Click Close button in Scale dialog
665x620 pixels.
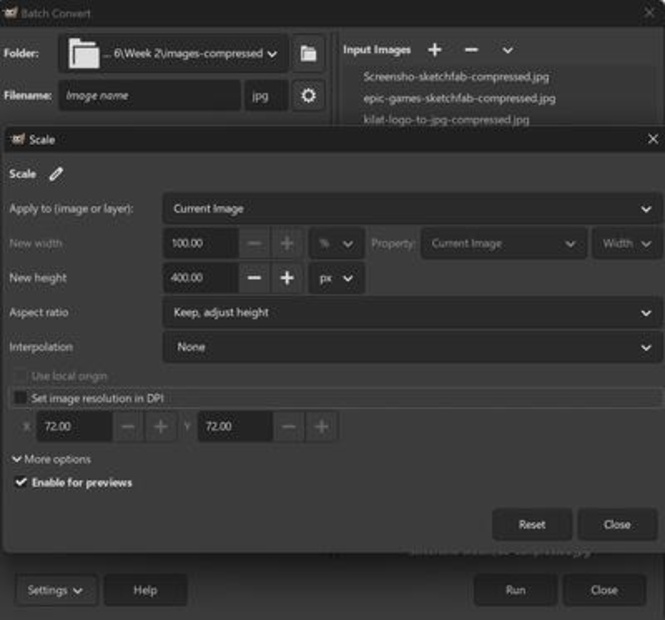[x=617, y=525]
